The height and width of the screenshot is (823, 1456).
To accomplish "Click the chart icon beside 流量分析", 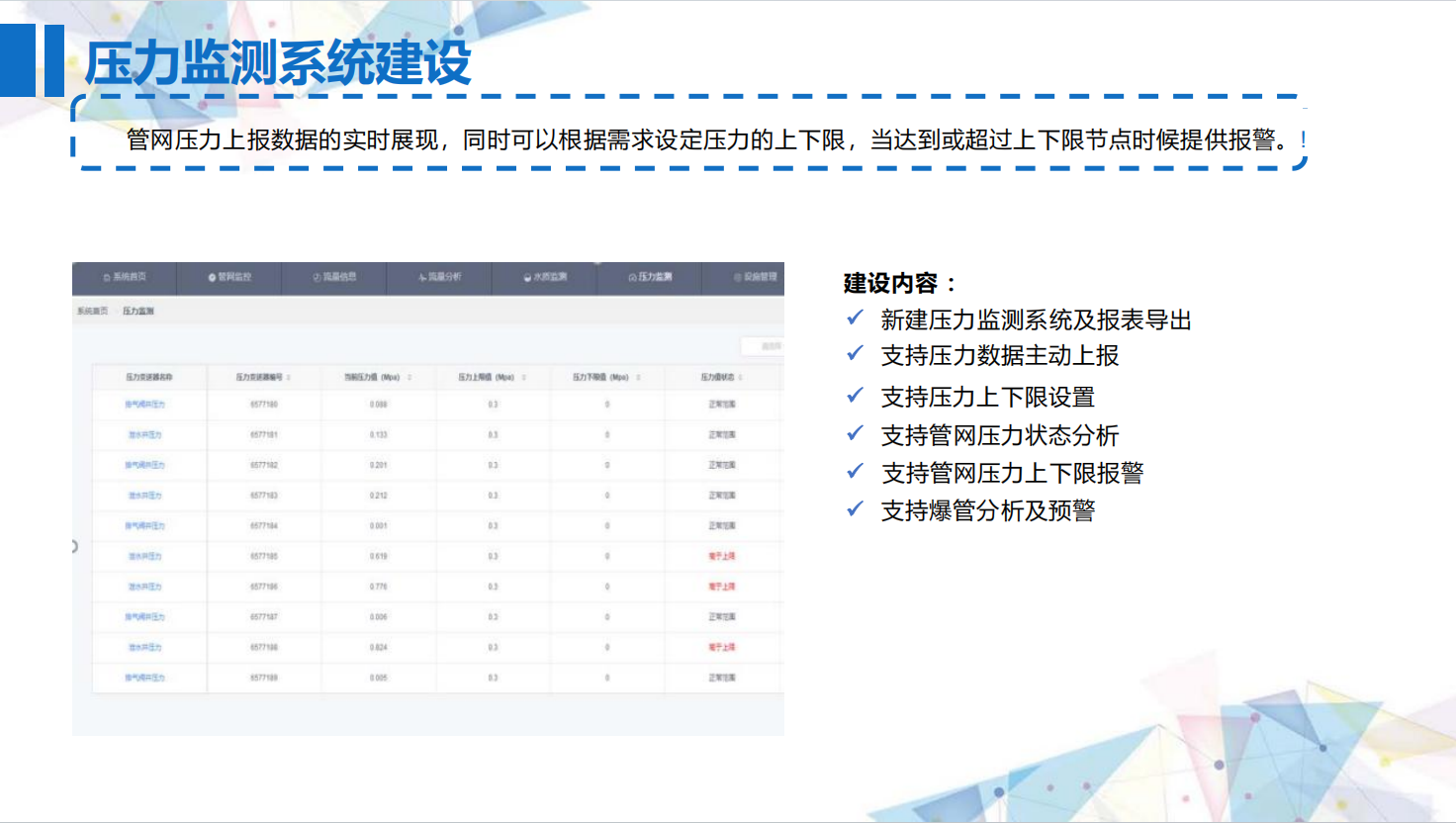I will click(x=421, y=278).
